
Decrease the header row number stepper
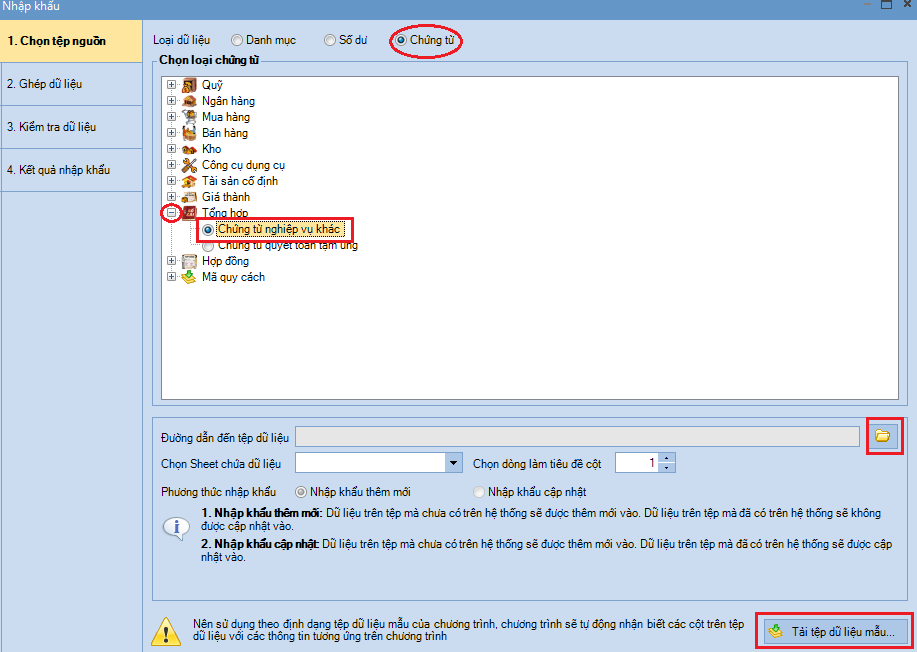coord(667,468)
